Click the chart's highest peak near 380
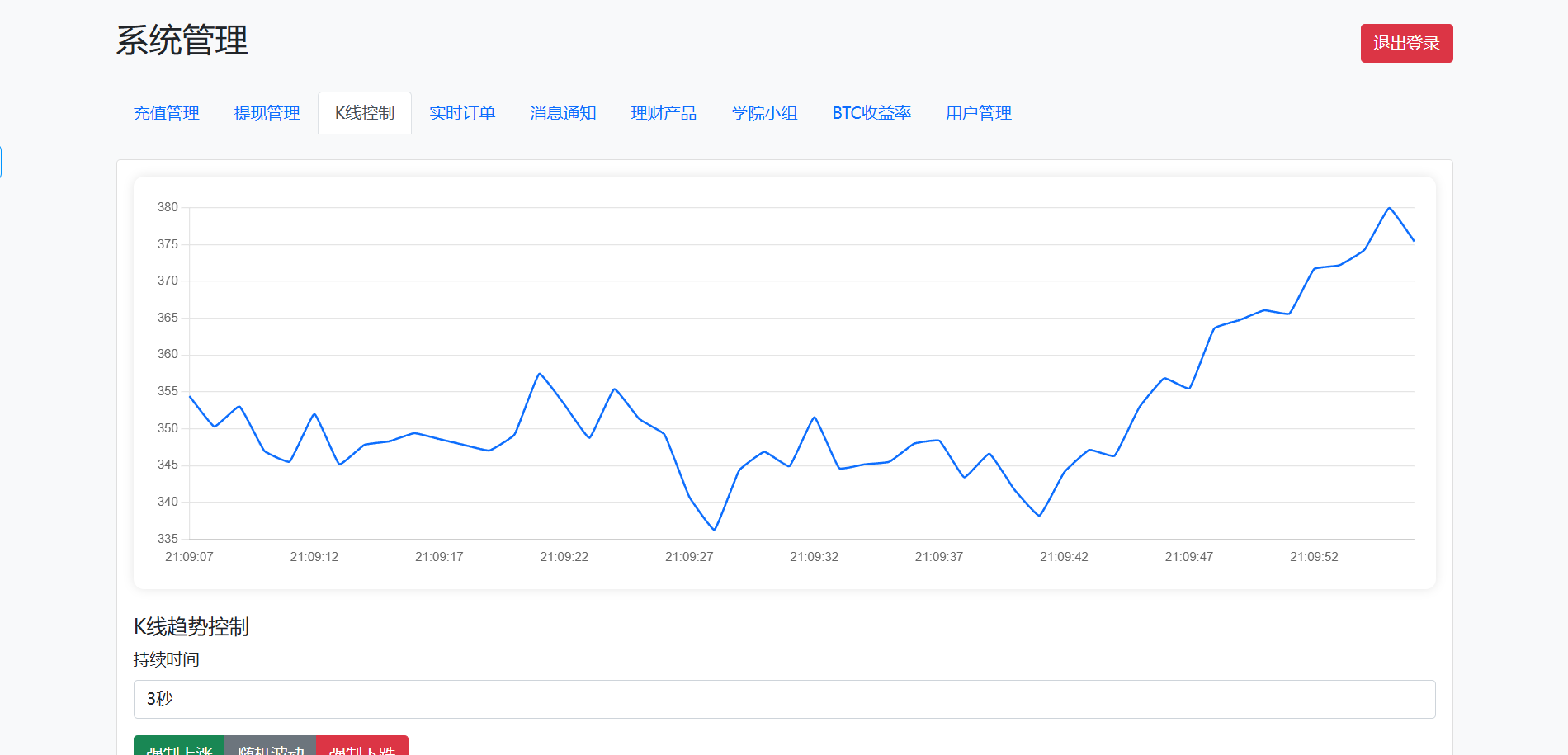 pyautogui.click(x=1389, y=208)
